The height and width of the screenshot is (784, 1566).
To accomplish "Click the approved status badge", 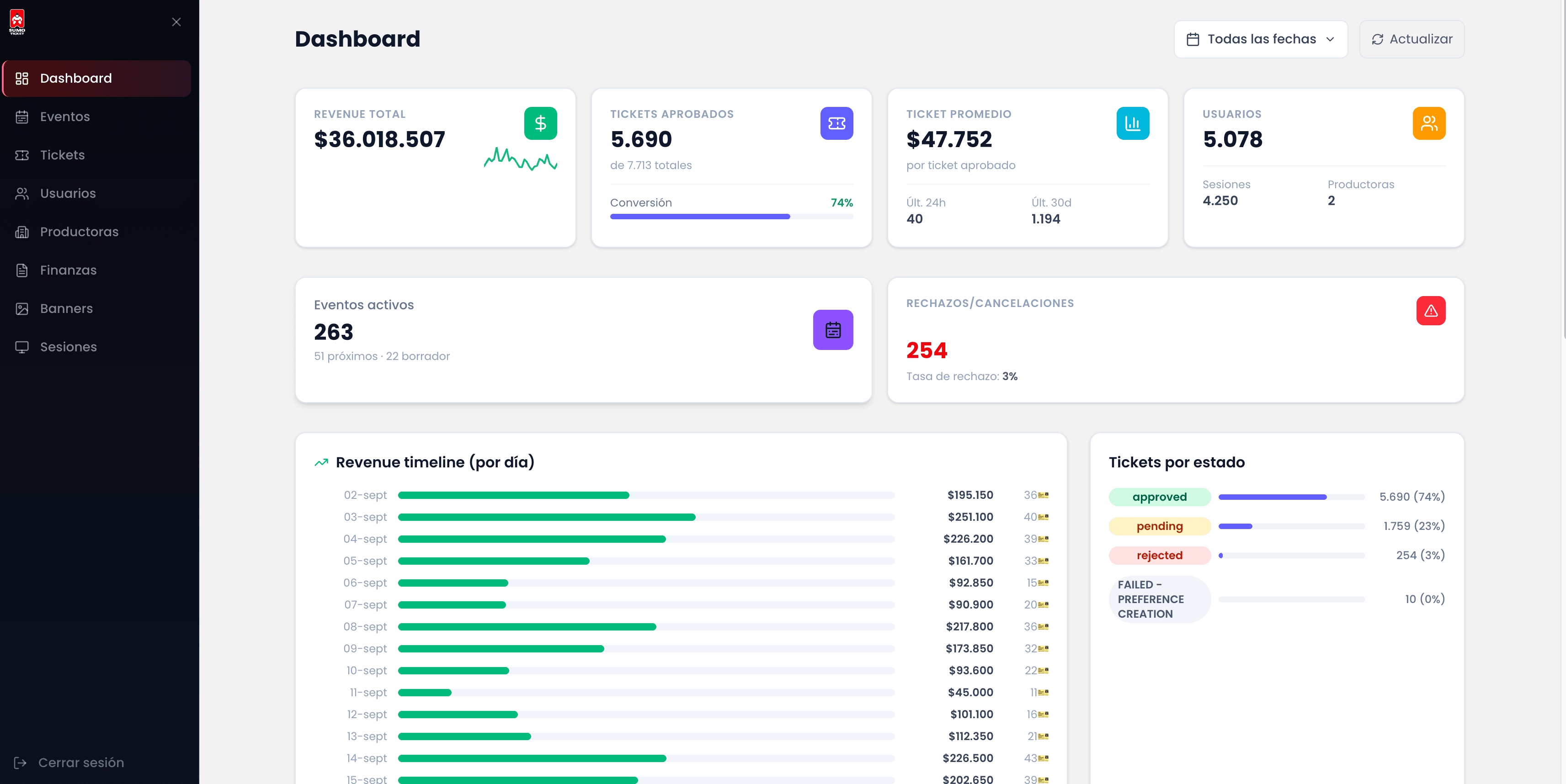I will (1159, 497).
